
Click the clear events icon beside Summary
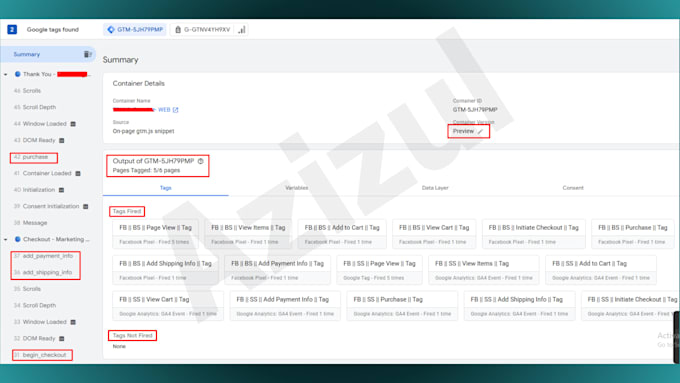coord(88,54)
